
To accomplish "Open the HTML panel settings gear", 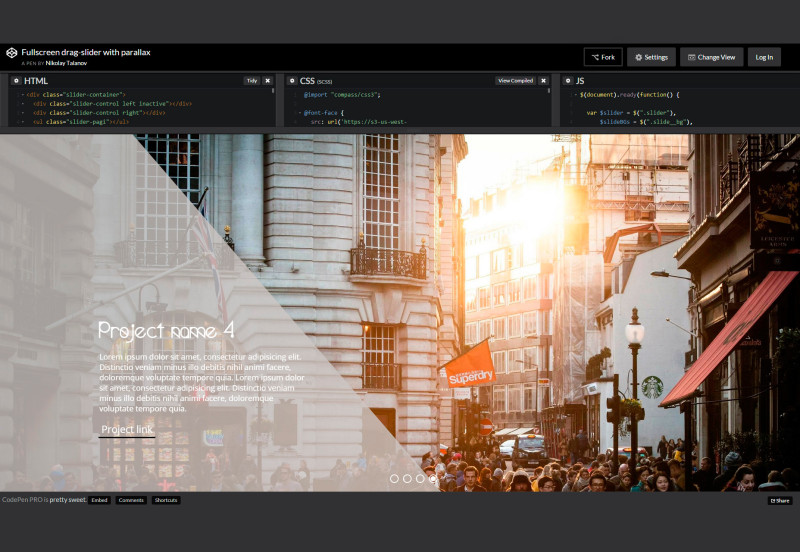I will (16, 80).
